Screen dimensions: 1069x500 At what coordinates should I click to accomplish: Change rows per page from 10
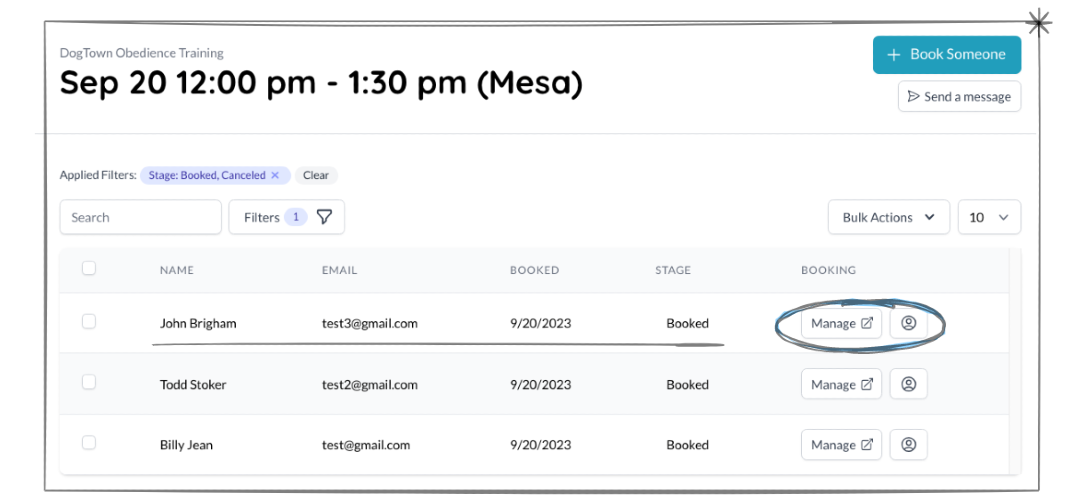coord(989,217)
